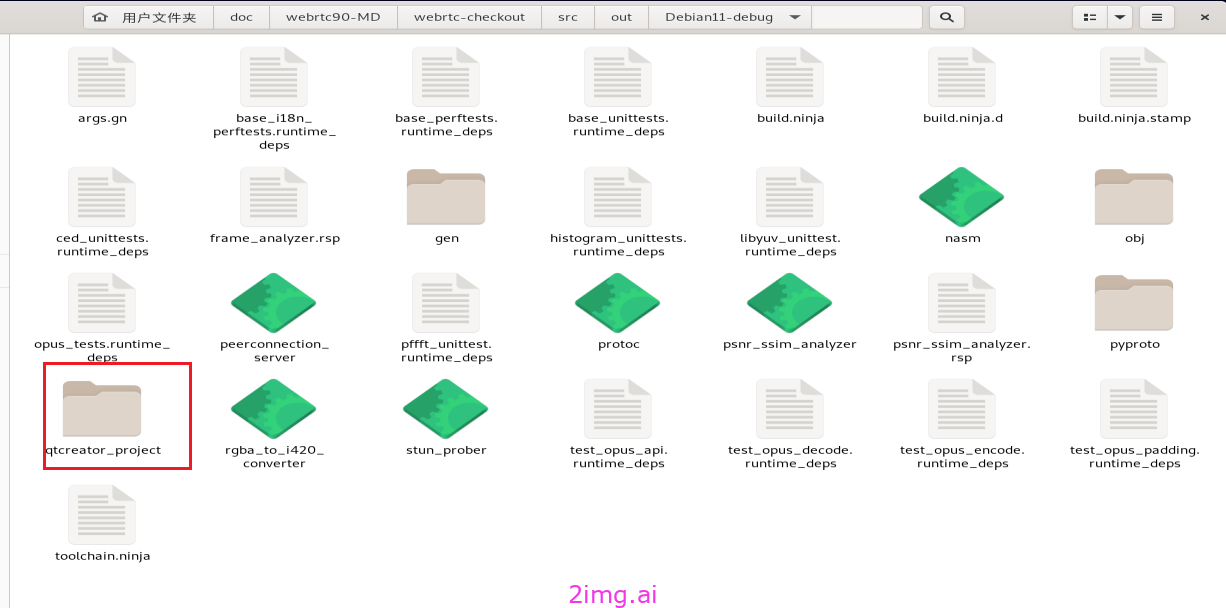Switch to list view
The height and width of the screenshot is (608, 1226).
pyautogui.click(x=1089, y=17)
